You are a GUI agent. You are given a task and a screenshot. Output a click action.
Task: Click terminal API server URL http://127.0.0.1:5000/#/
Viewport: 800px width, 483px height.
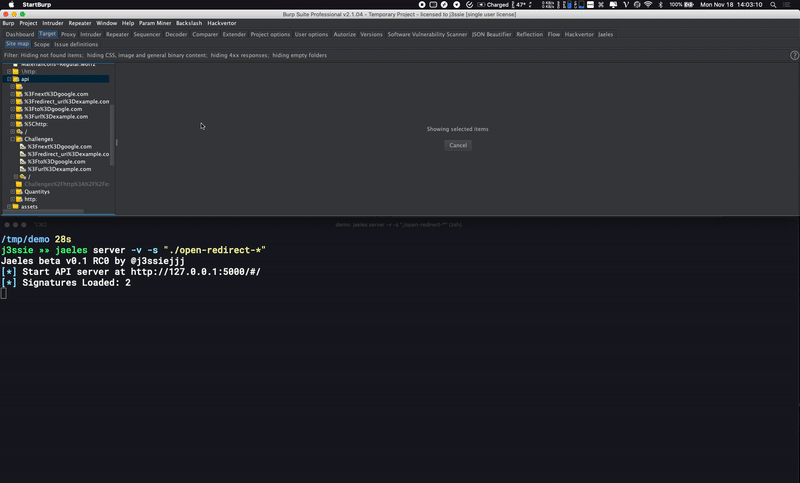(x=195, y=272)
